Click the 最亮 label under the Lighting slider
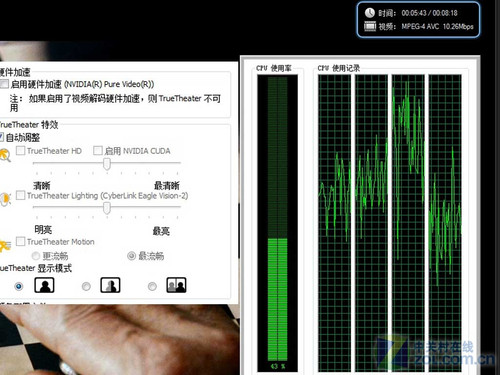Viewport: 500px width, 375px height. click(161, 231)
